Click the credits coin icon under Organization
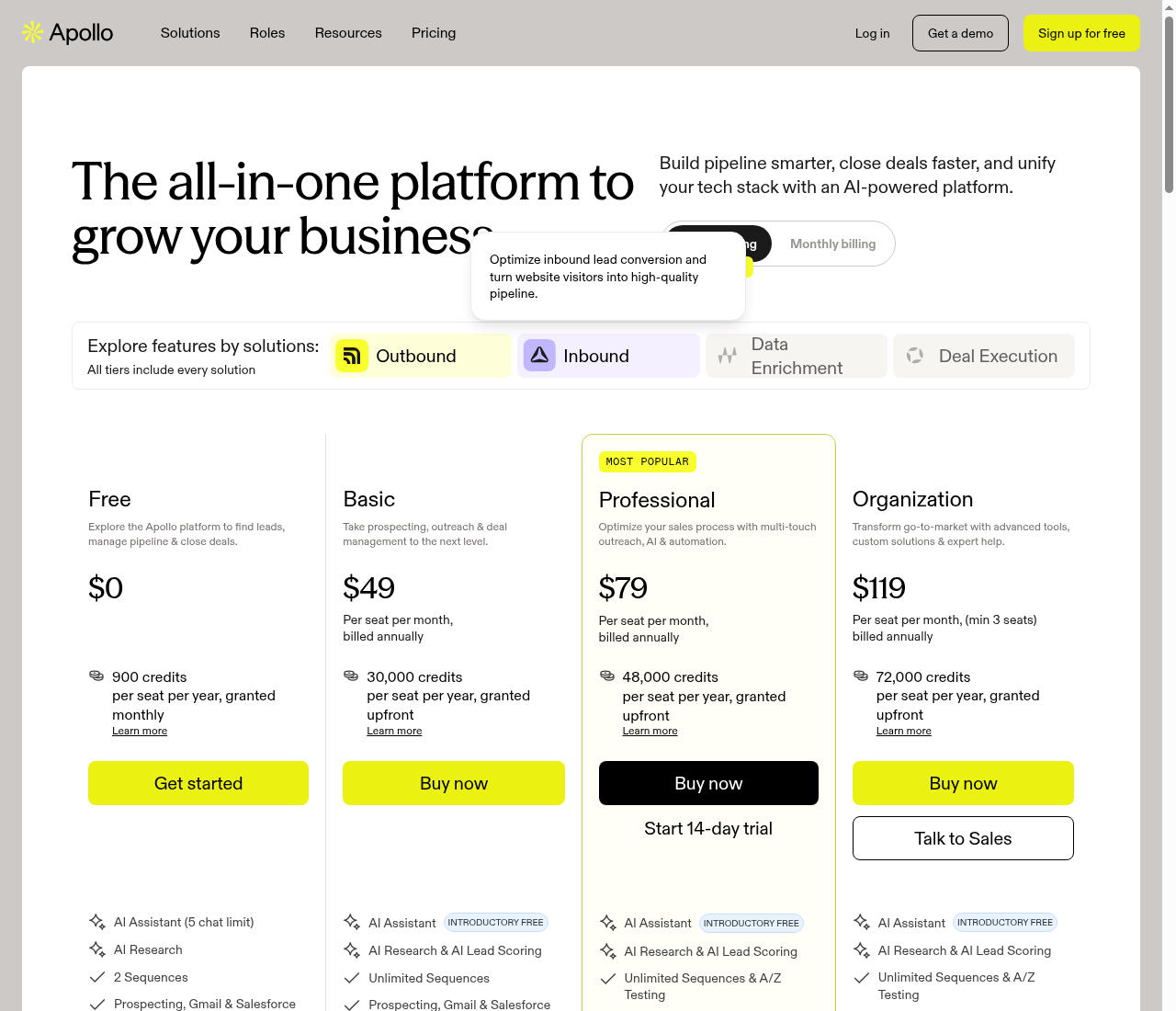 point(861,676)
